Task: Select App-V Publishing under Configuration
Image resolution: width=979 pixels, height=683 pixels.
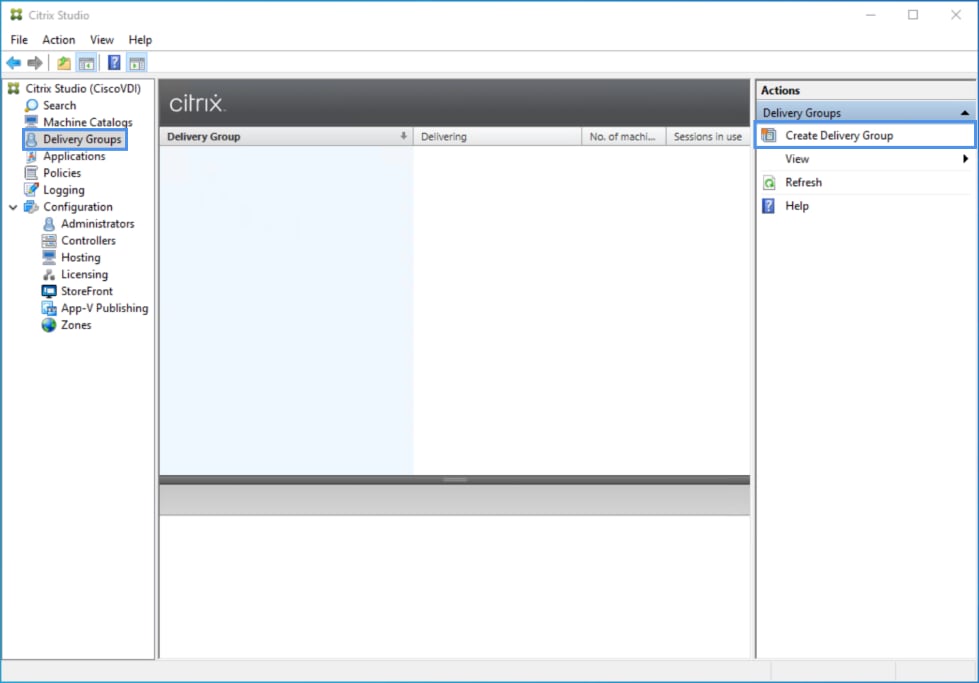Action: click(104, 308)
